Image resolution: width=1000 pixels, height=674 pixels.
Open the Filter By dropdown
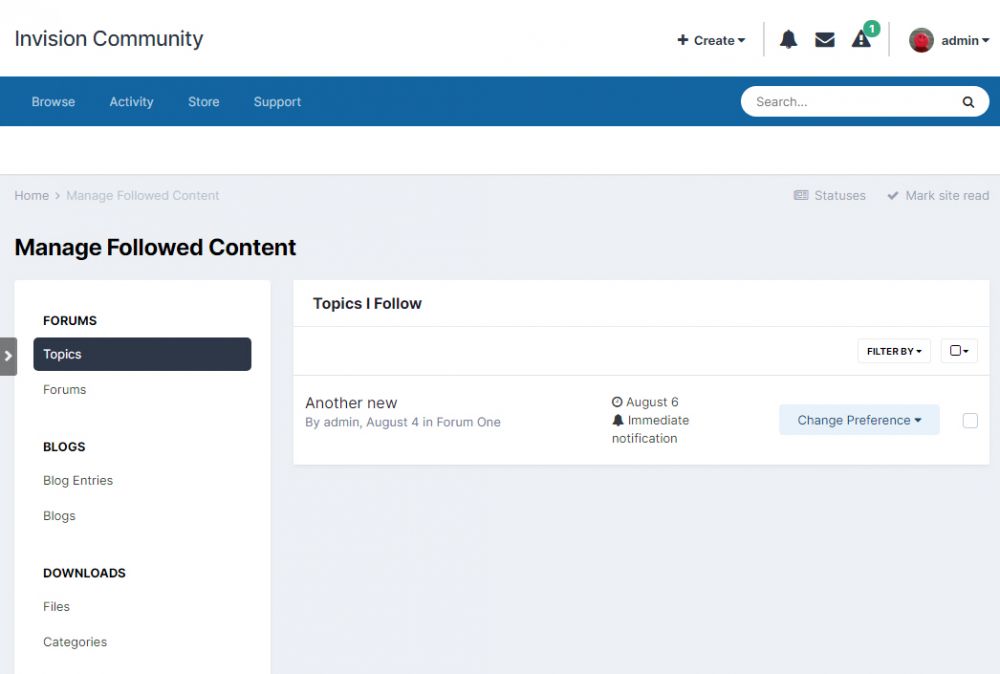point(893,351)
